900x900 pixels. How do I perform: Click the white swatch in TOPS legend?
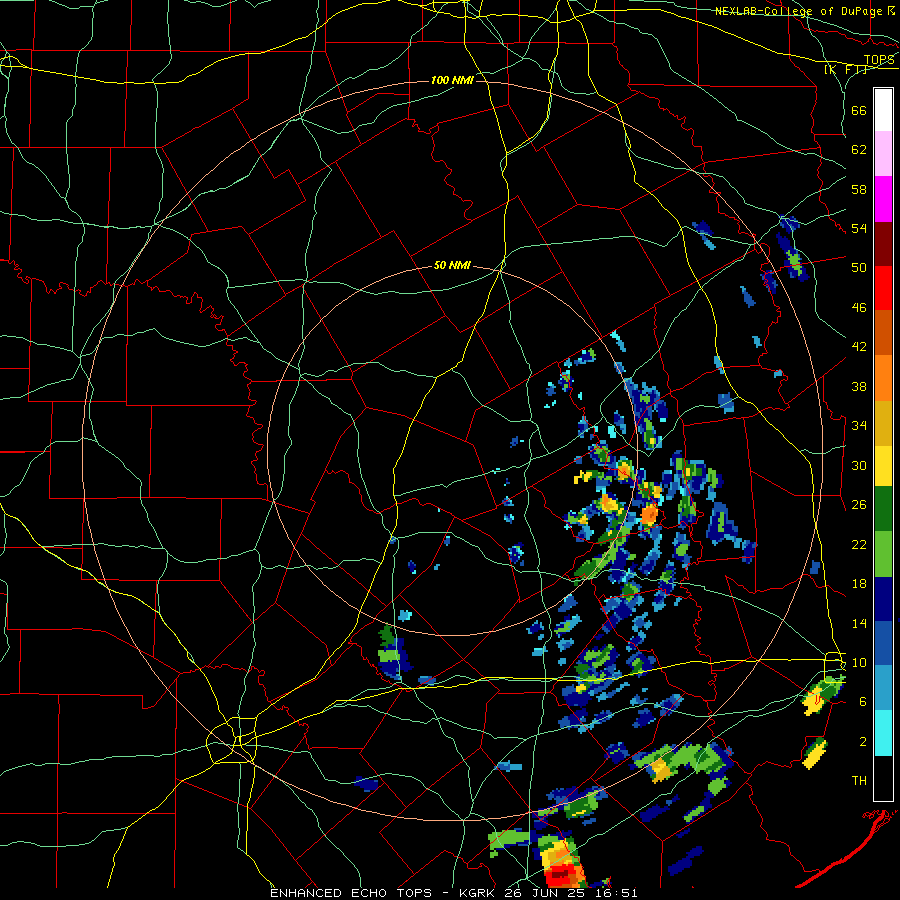click(883, 110)
